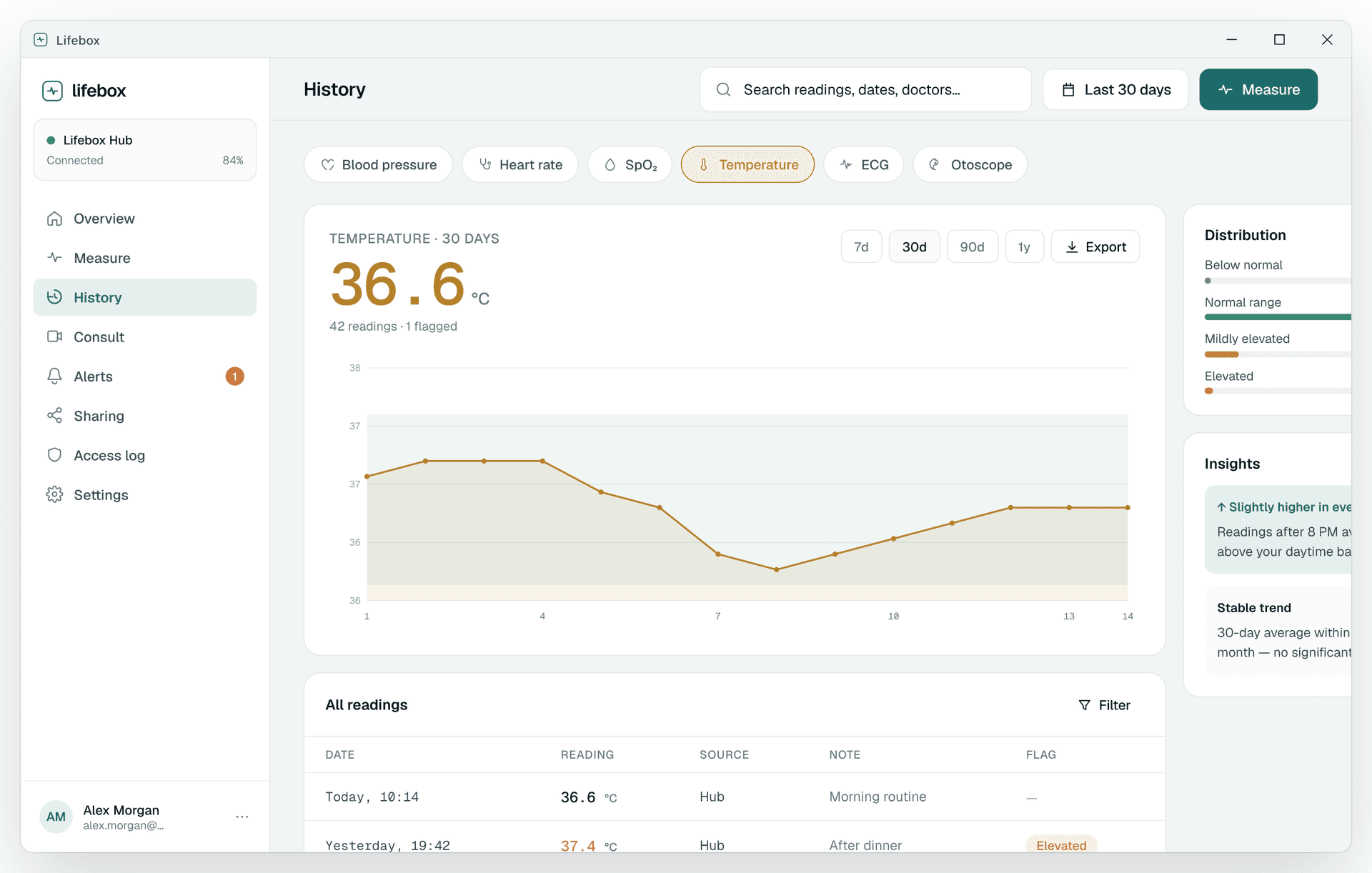Viewport: 1372px width, 873px height.
Task: Click the Export button
Action: click(1095, 246)
